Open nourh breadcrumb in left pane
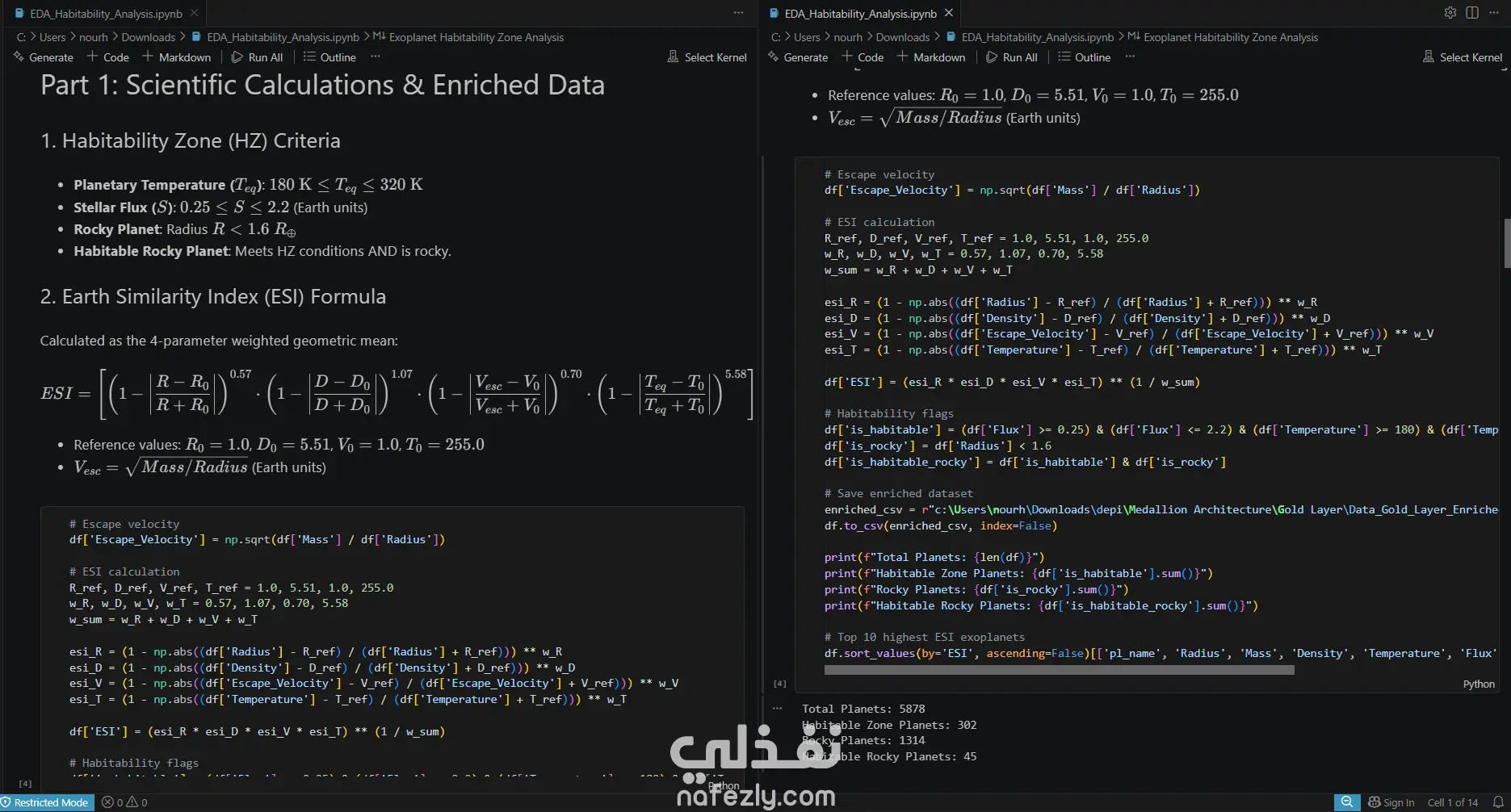The height and width of the screenshot is (812, 1511). pyautogui.click(x=94, y=37)
